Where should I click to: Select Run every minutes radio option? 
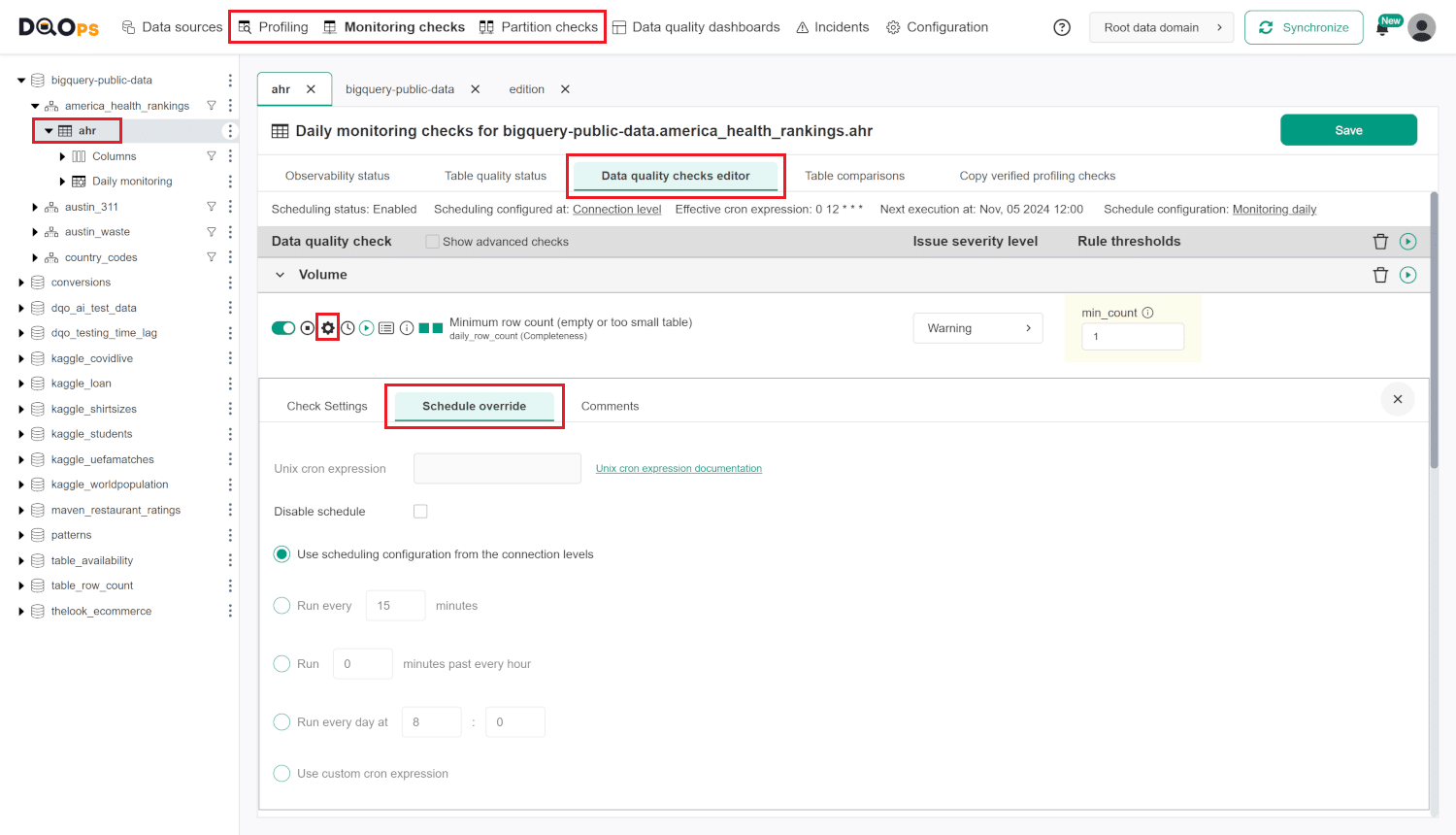pos(282,606)
